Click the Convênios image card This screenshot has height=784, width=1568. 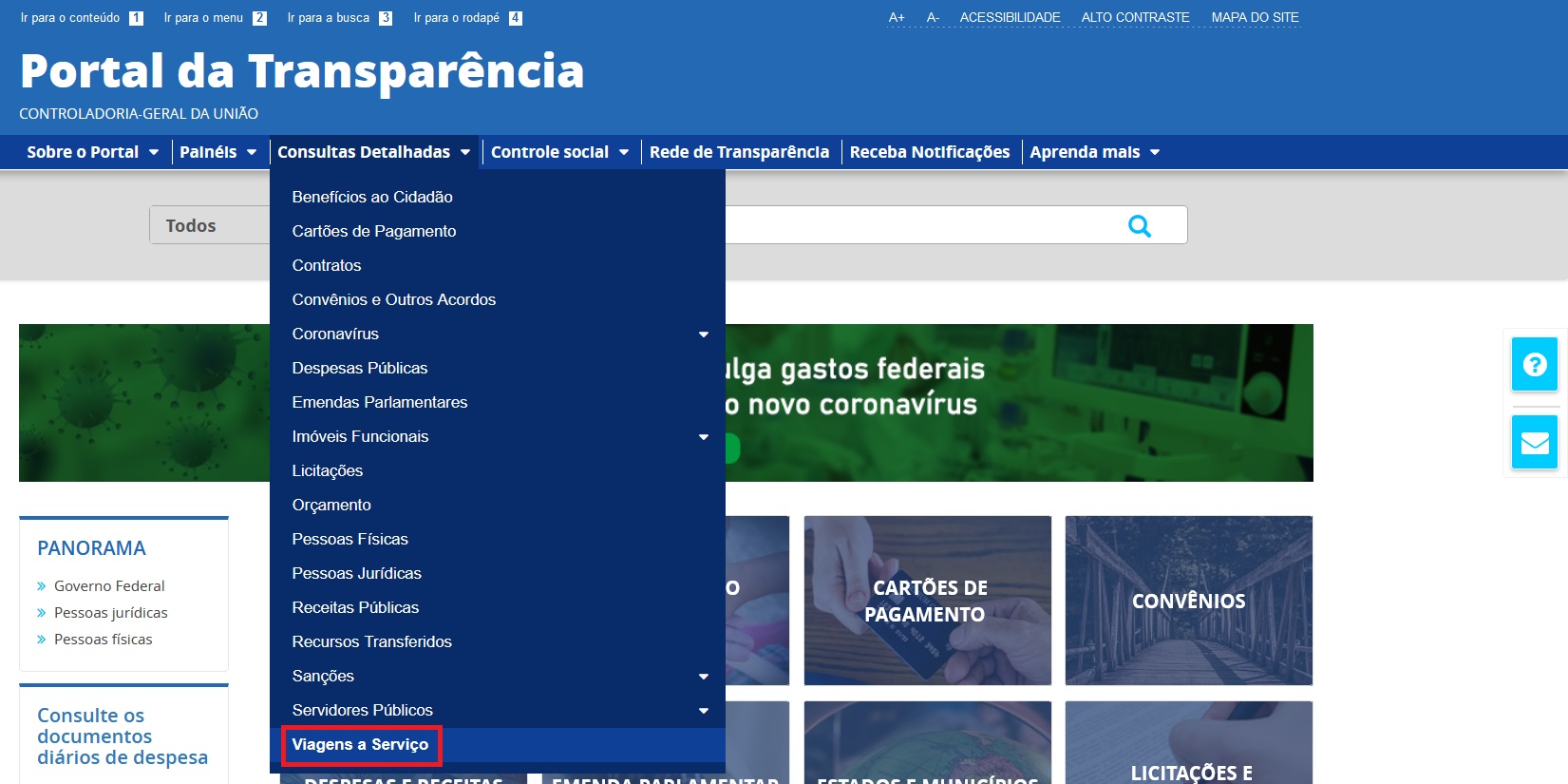click(1188, 601)
